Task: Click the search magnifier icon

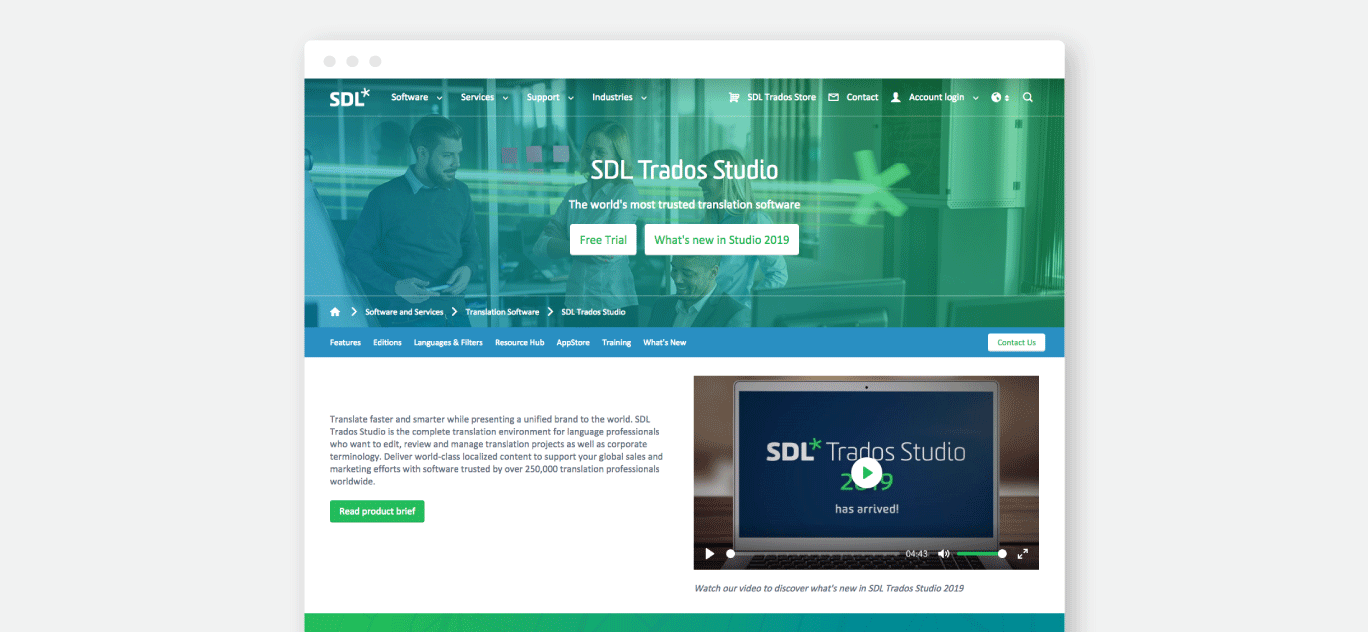Action: (1027, 96)
